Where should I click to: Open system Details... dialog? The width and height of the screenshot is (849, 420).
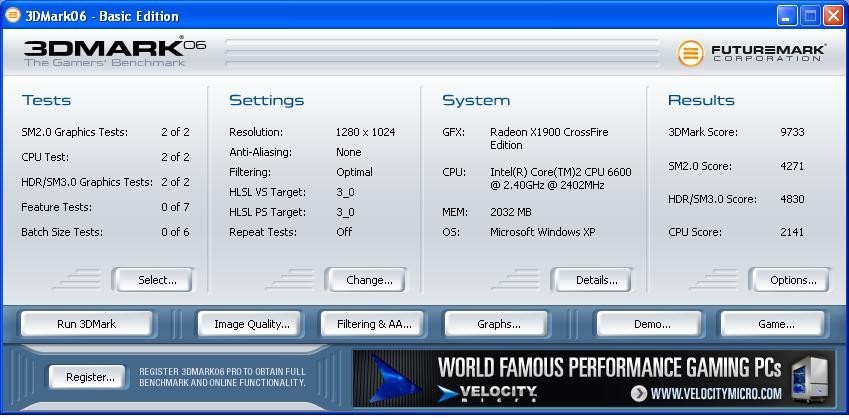[x=592, y=280]
